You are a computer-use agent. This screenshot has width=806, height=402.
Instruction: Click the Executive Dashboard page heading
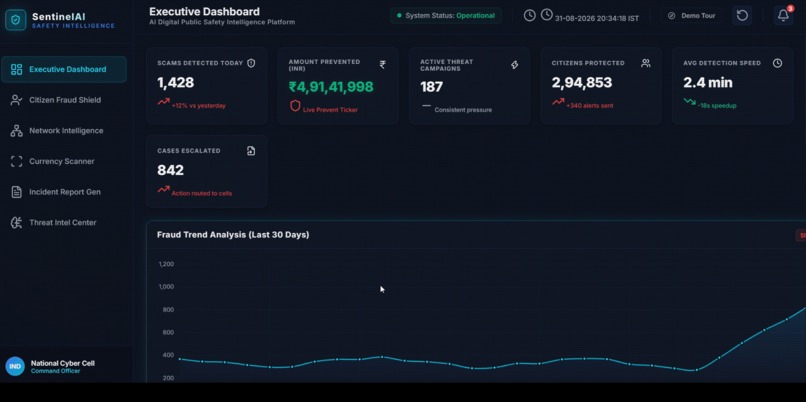tap(205, 11)
